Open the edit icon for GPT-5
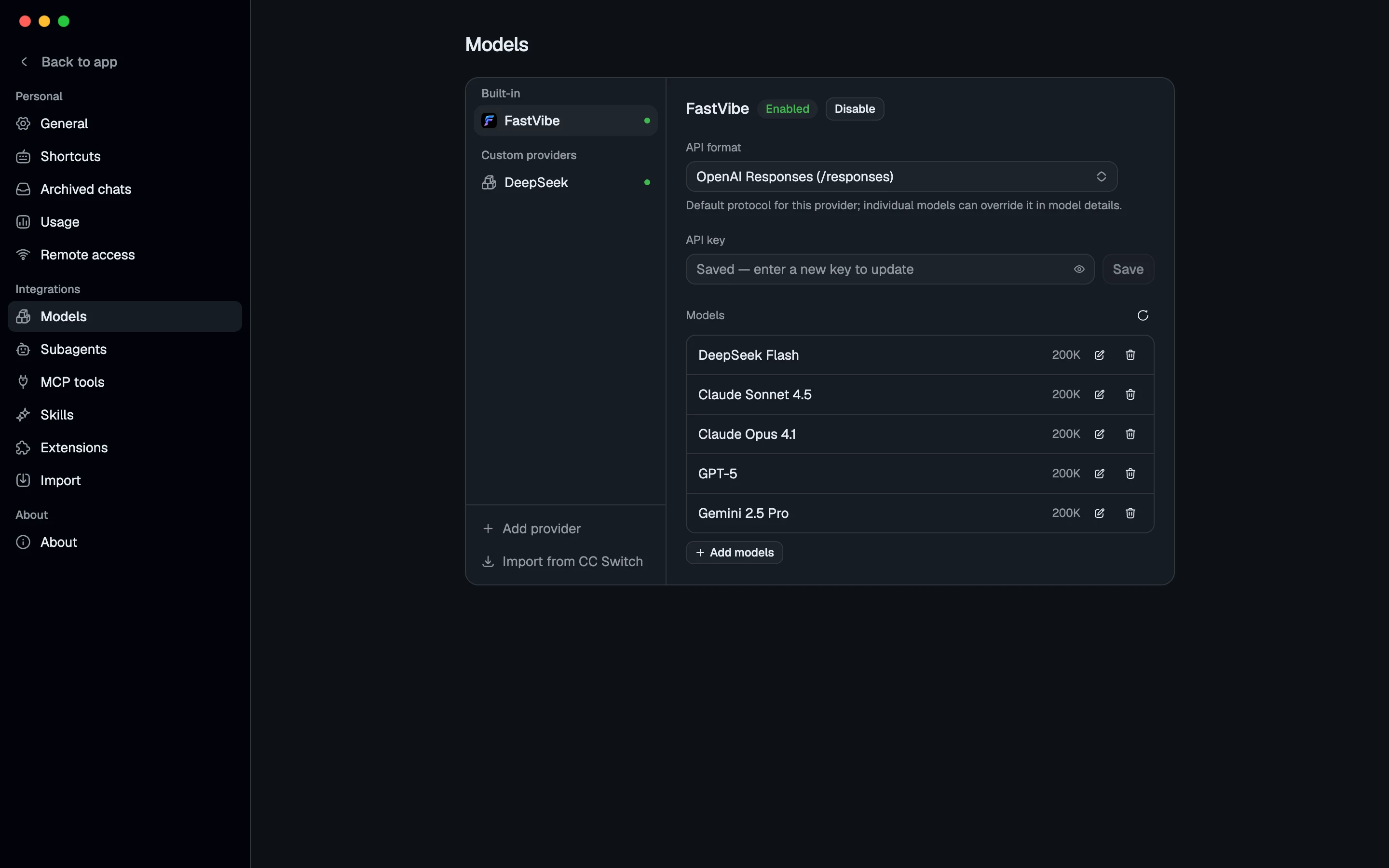Image resolution: width=1389 pixels, height=868 pixels. (1099, 474)
